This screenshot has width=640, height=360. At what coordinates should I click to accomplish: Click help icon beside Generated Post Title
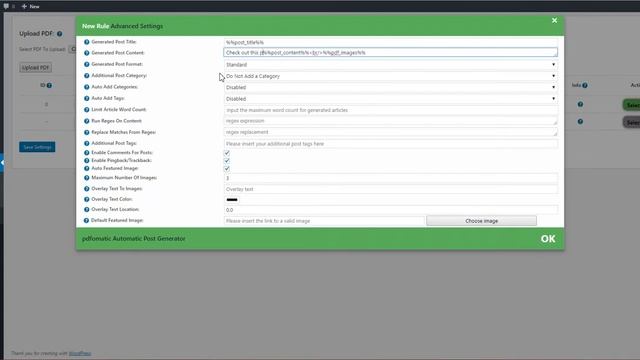(87, 42)
